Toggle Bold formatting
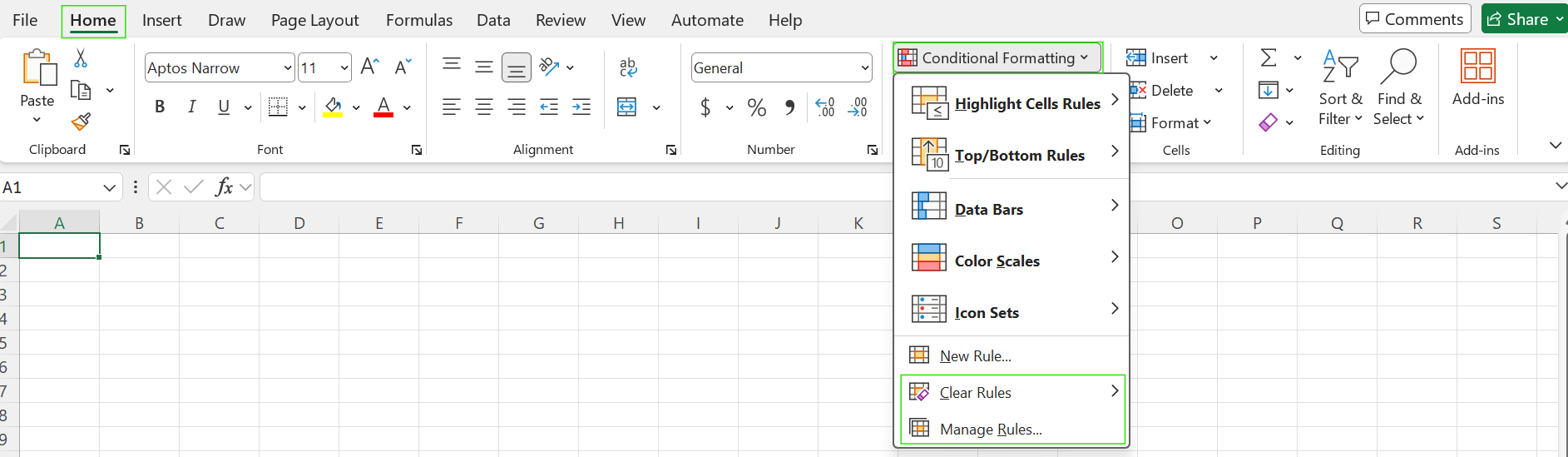 160,107
